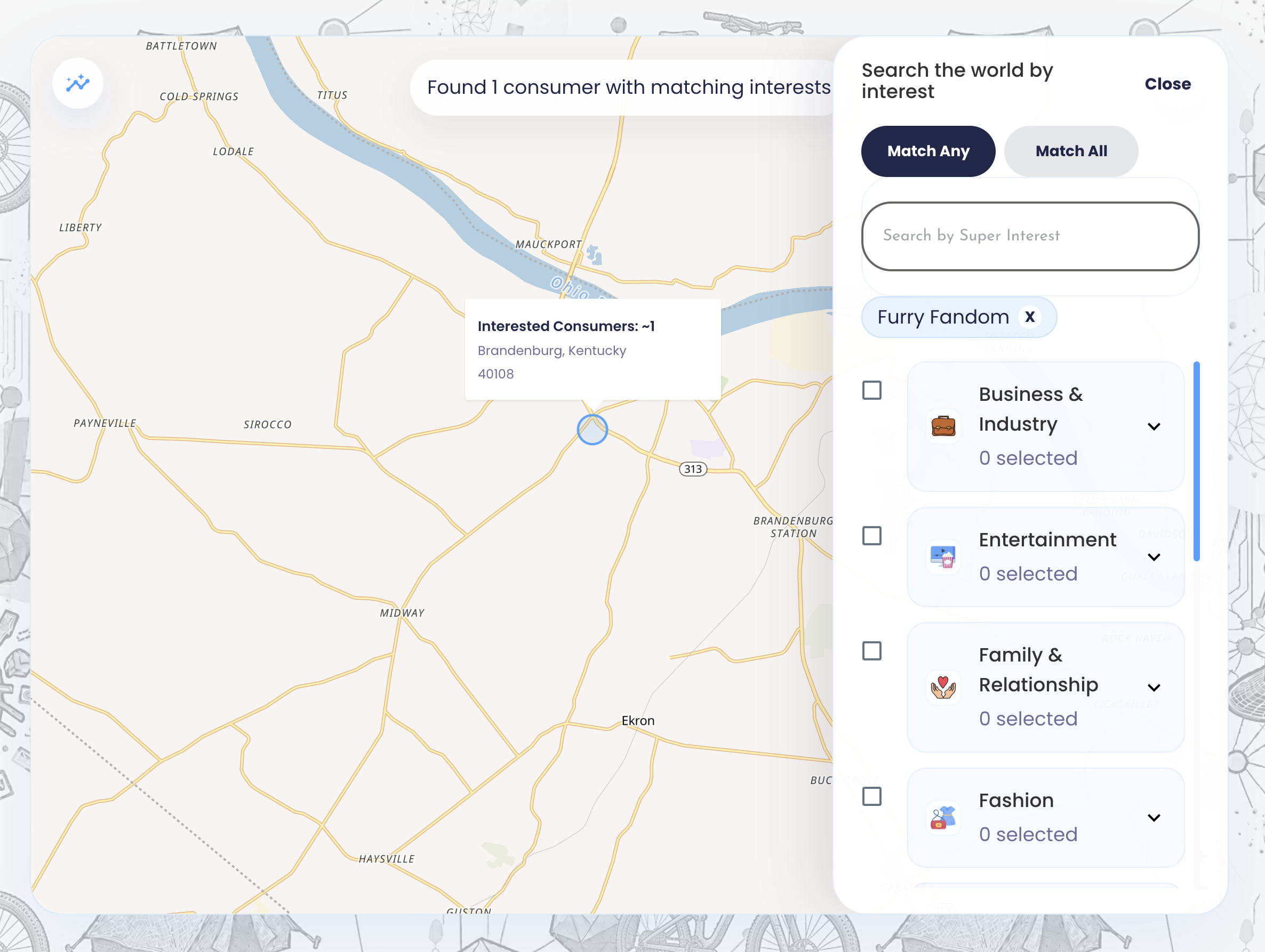
Task: Close the interest search panel
Action: tap(1167, 84)
